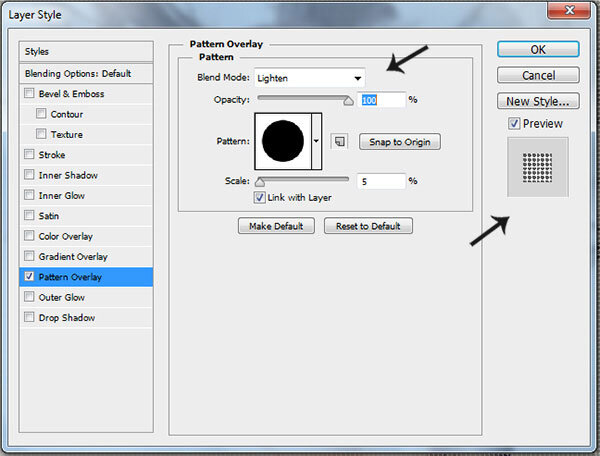Enable the Texture checkbox
The image size is (600, 456).
[x=41, y=134]
